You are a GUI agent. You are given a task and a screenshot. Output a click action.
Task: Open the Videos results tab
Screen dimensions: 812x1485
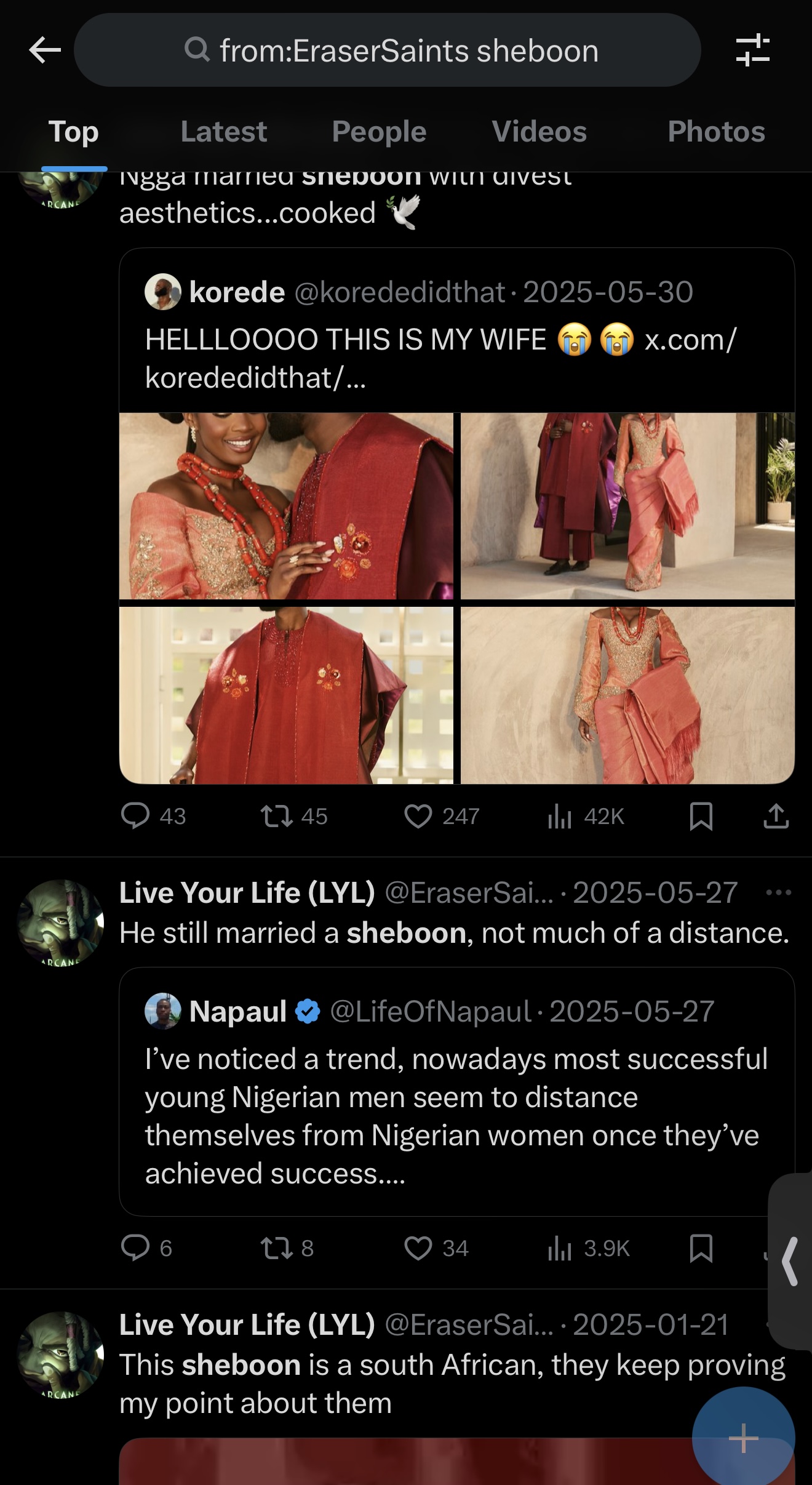click(x=539, y=132)
